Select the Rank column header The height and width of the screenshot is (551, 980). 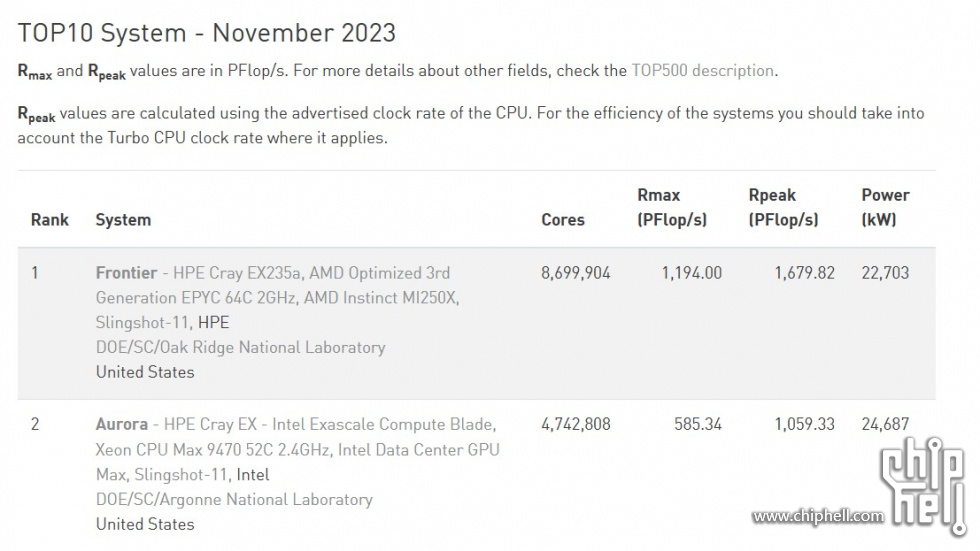[x=50, y=220]
